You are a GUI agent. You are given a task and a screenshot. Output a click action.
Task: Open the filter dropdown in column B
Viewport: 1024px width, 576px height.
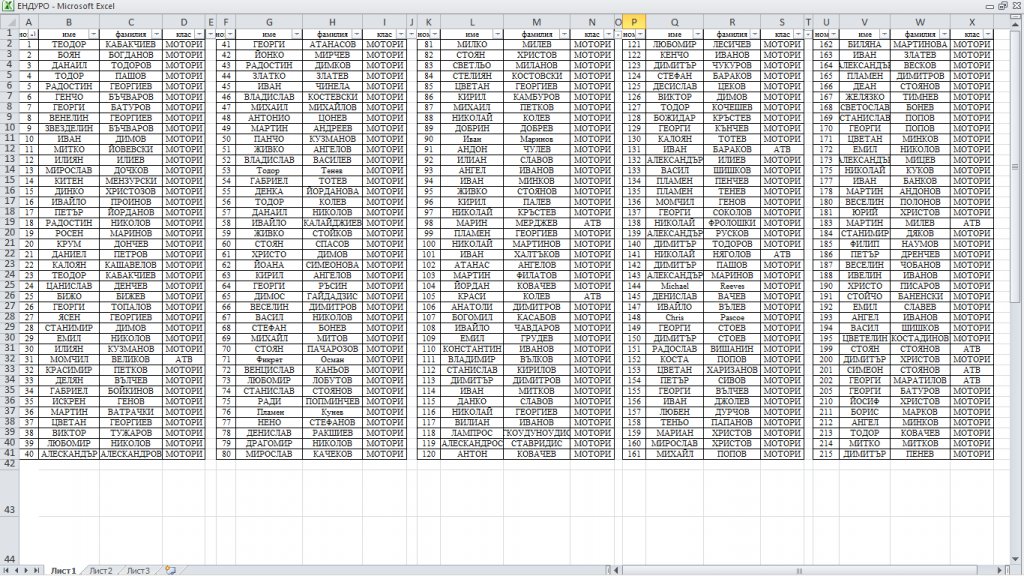point(94,34)
